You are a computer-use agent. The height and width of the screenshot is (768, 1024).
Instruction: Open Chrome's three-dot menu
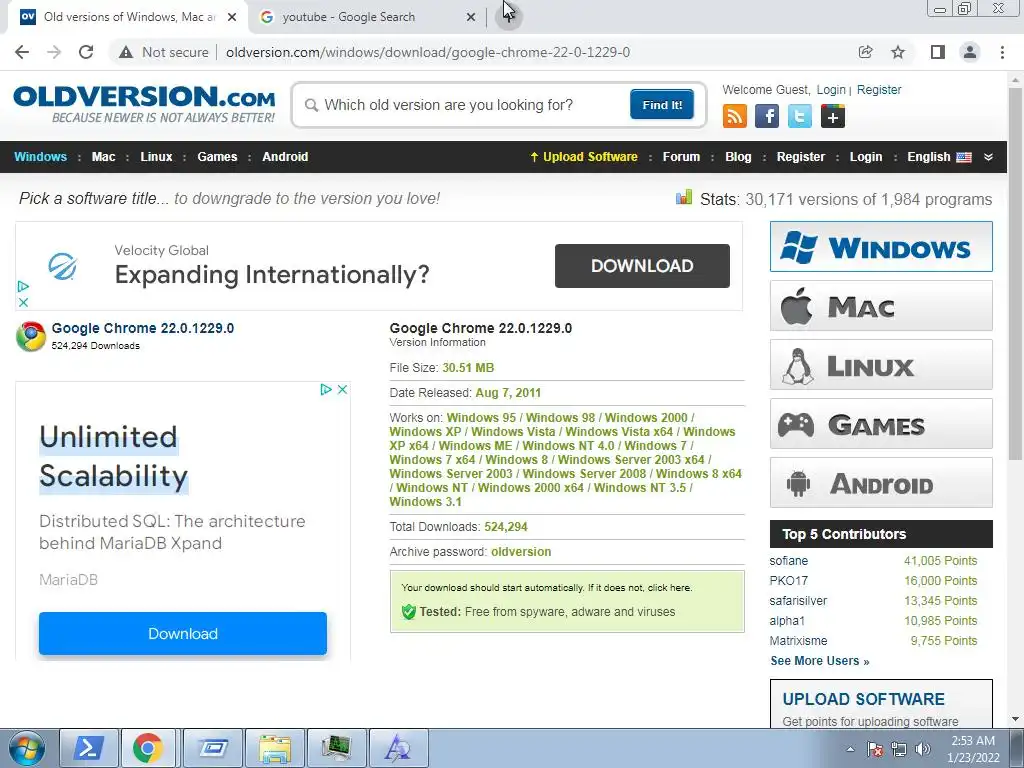[x=1002, y=52]
